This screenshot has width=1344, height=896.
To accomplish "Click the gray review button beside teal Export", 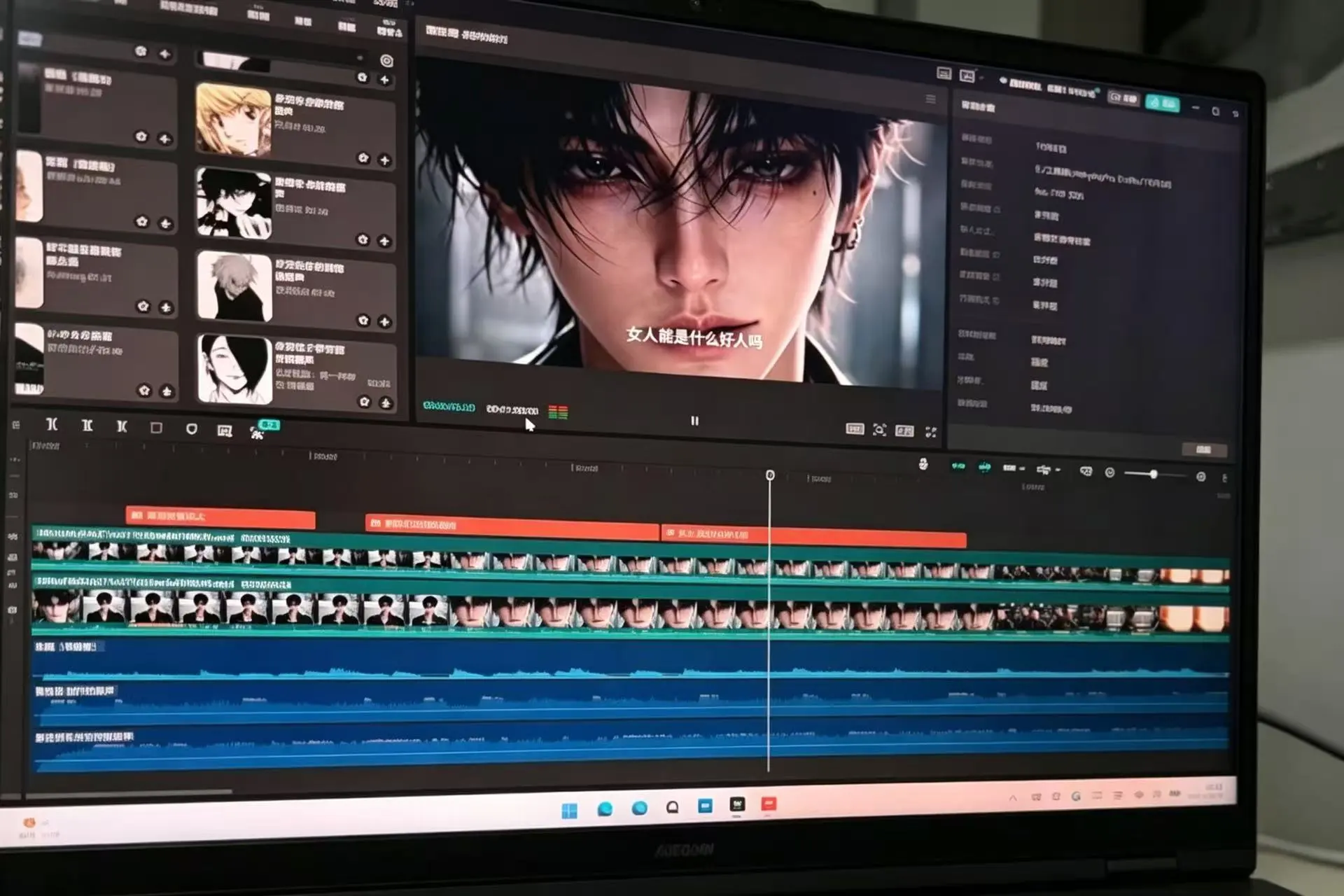I will click(1123, 99).
